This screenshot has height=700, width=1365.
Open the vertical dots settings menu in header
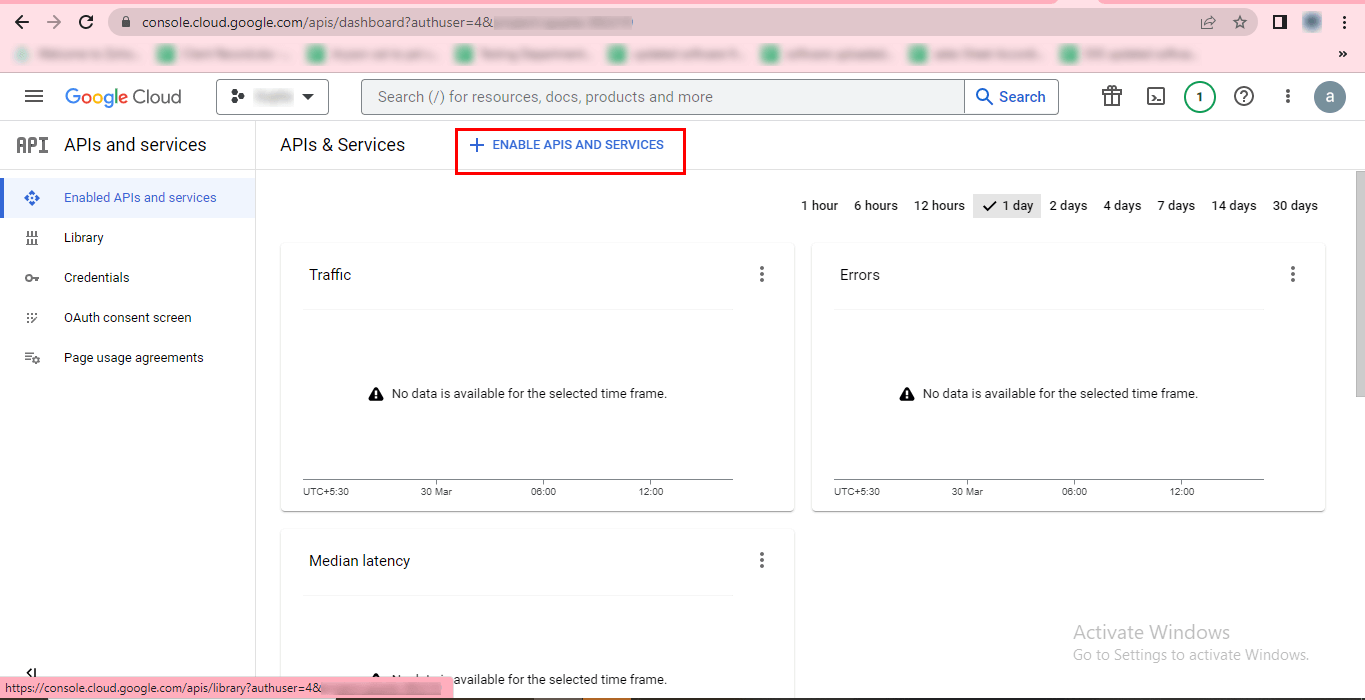(x=1288, y=97)
